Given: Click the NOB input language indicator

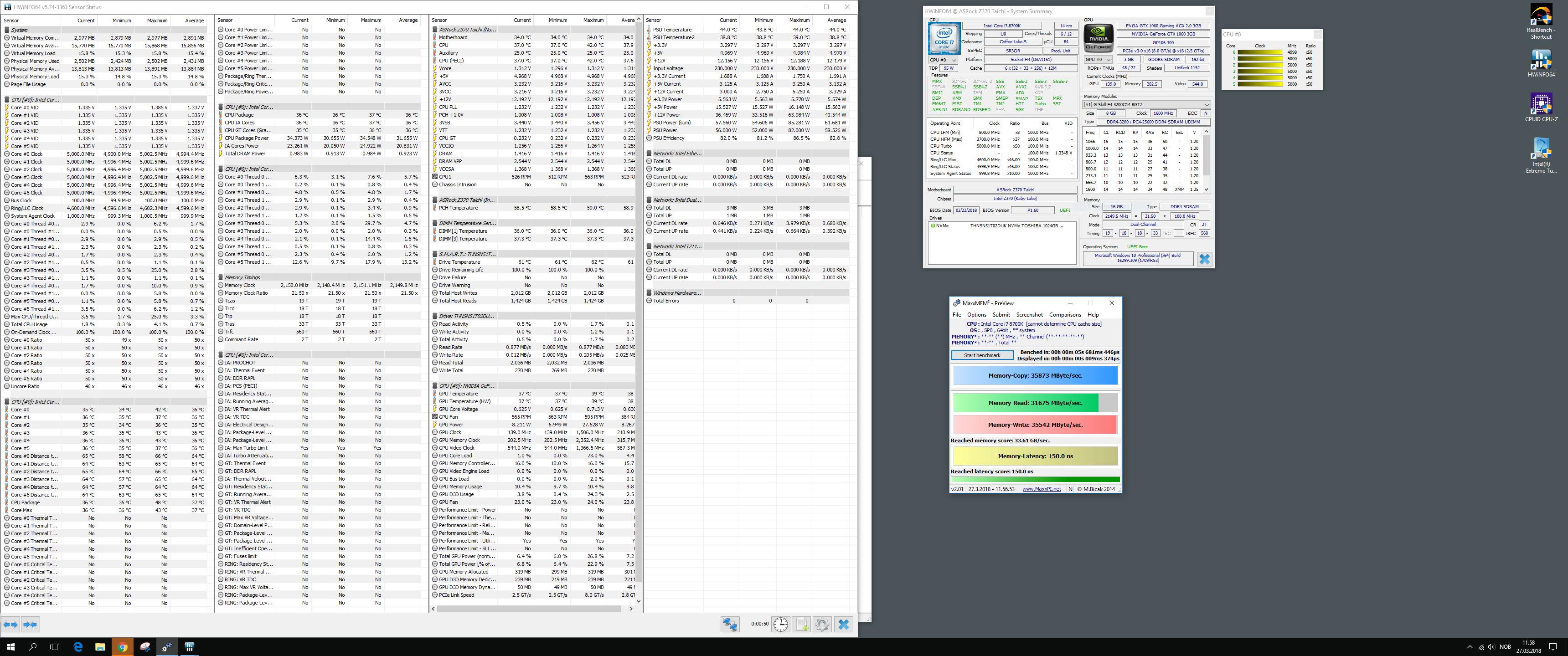Looking at the screenshot, I should point(1505,647).
